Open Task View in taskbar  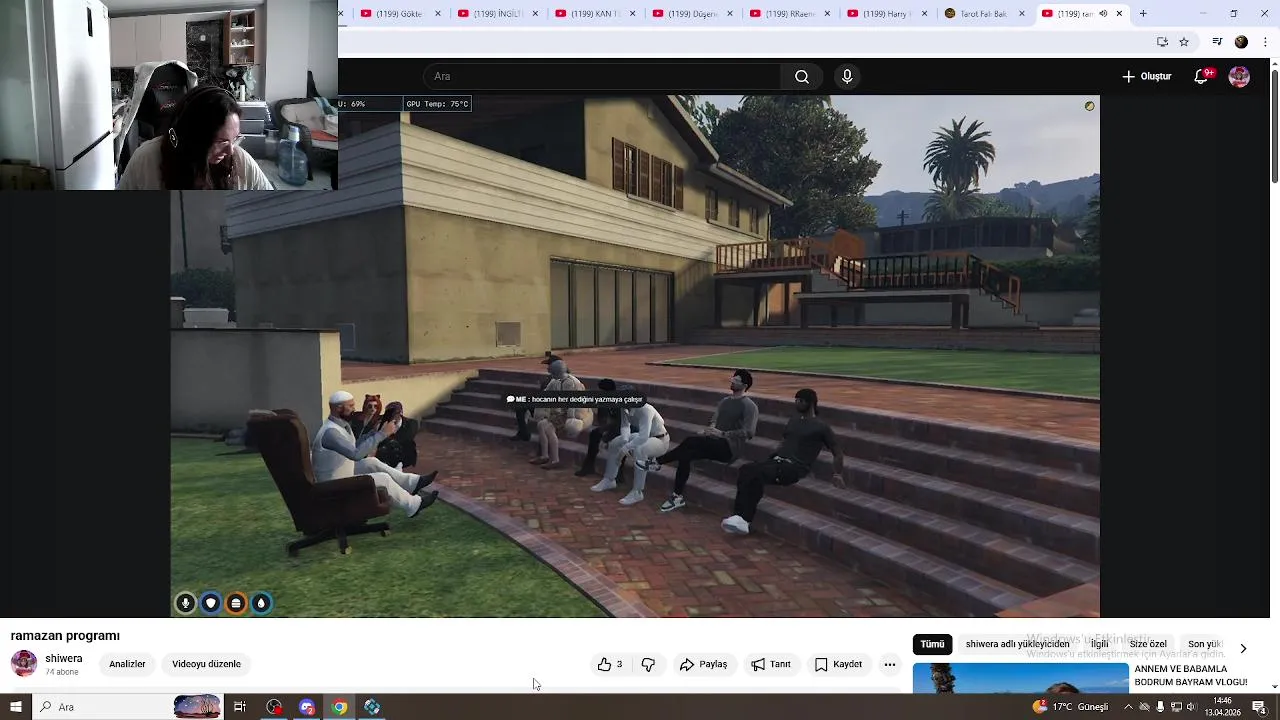240,707
